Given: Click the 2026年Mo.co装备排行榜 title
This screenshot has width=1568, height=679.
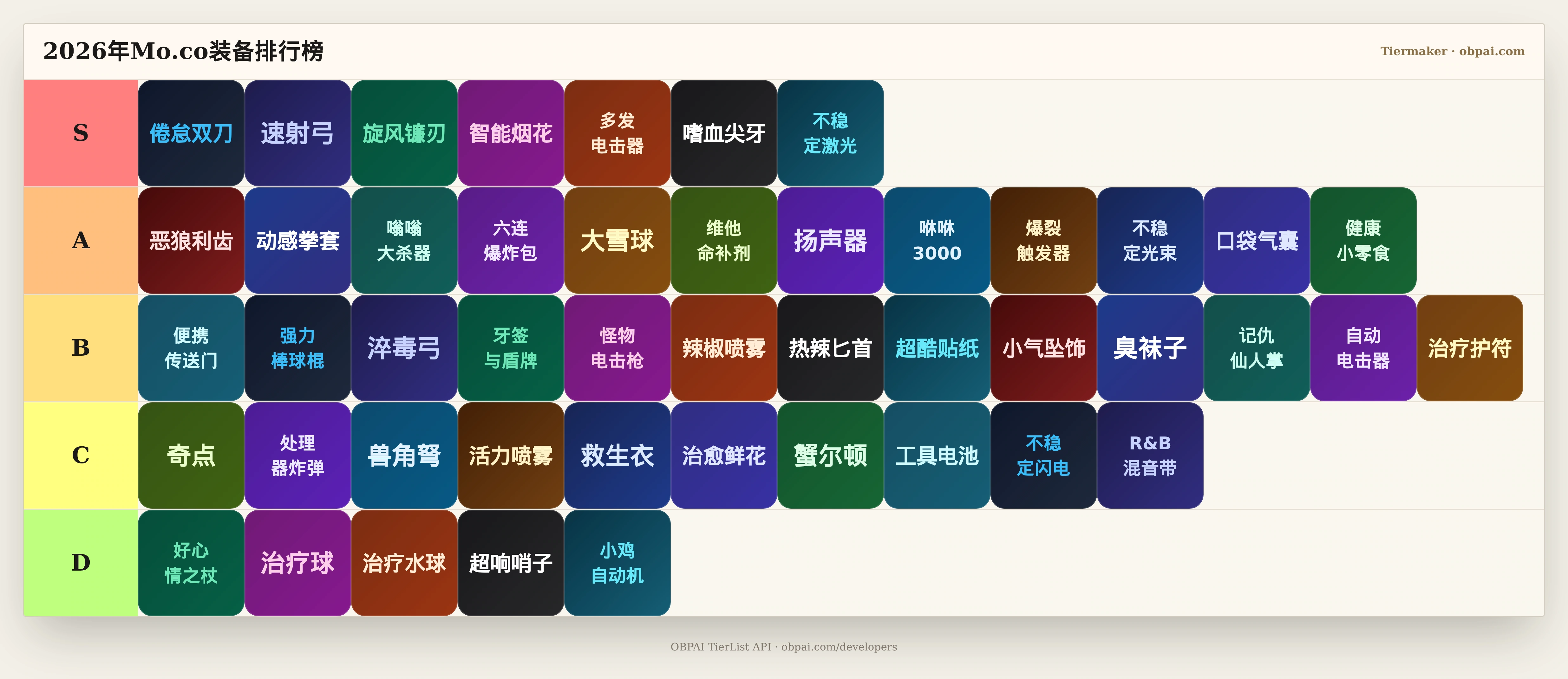Looking at the screenshot, I should [x=183, y=51].
